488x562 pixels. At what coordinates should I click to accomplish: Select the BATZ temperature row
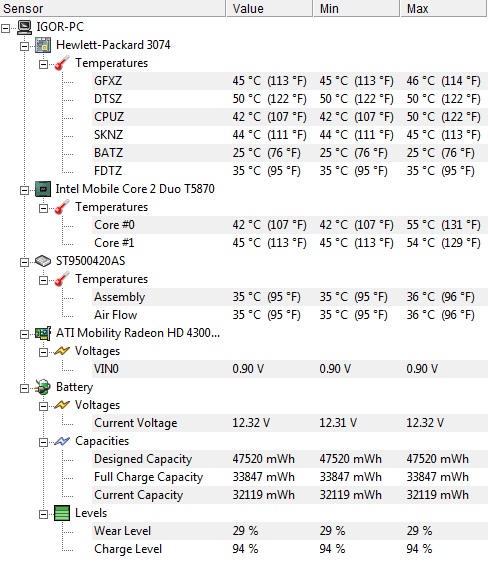click(x=290, y=153)
